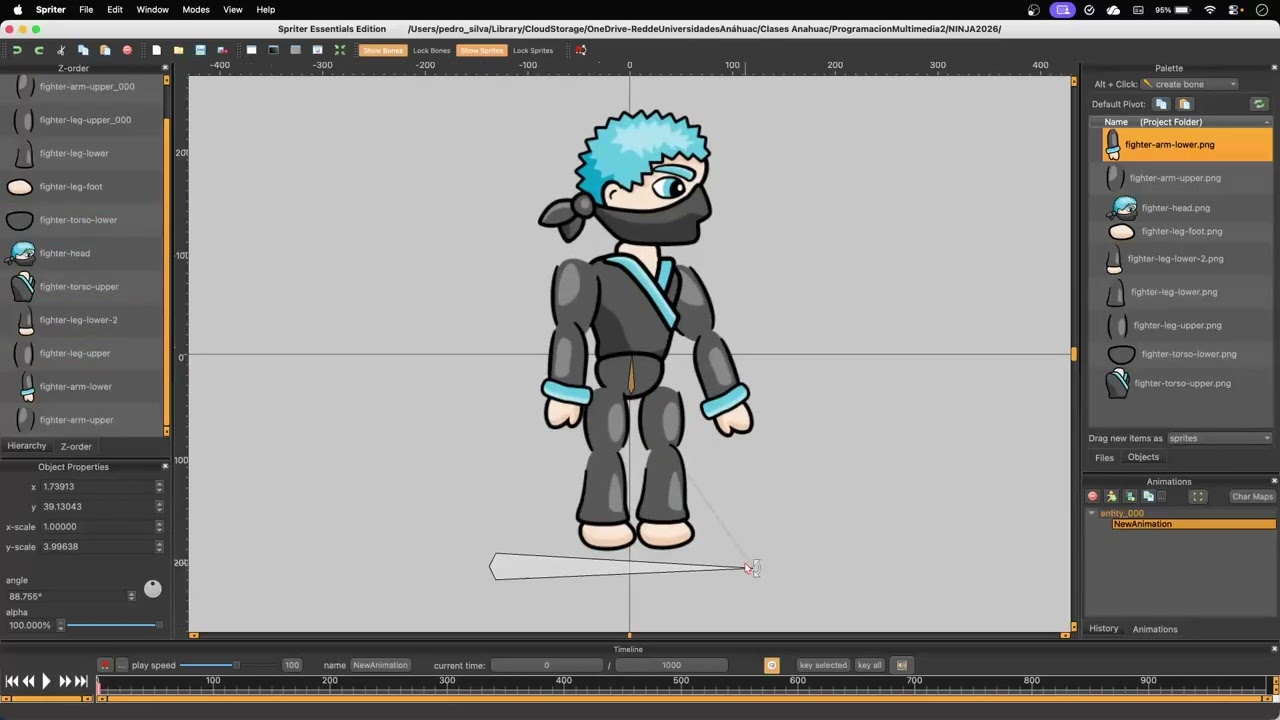The width and height of the screenshot is (1280, 720).
Task: Click the Default Pivot paste icon
Action: (x=1184, y=104)
